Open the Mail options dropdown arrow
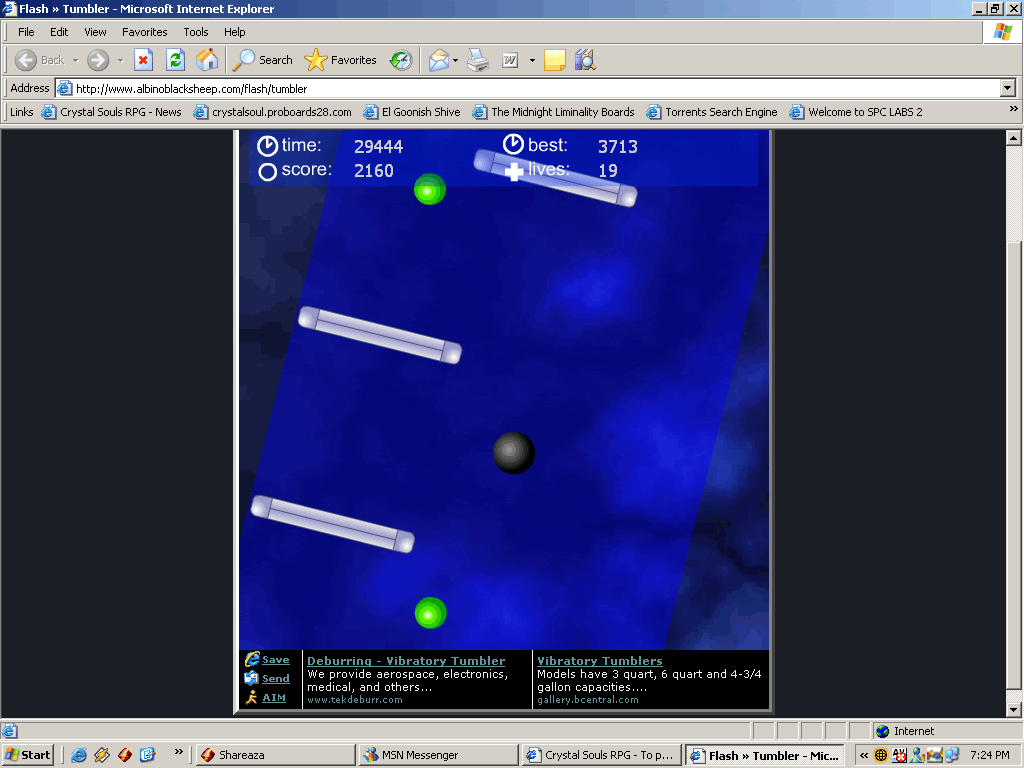Screen dimensions: 1024x768 click(x=456, y=60)
